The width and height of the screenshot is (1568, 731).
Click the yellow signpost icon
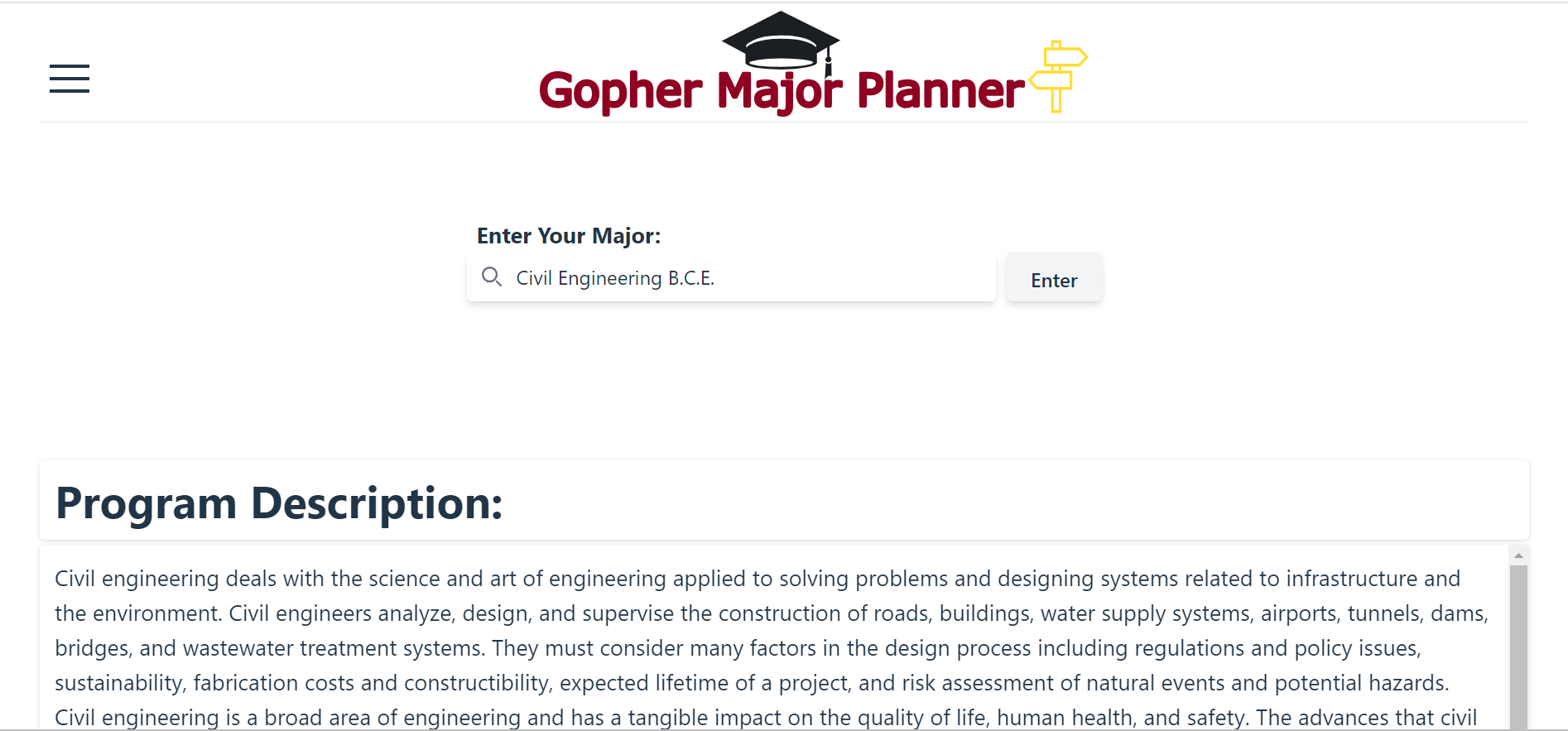pos(1058,76)
